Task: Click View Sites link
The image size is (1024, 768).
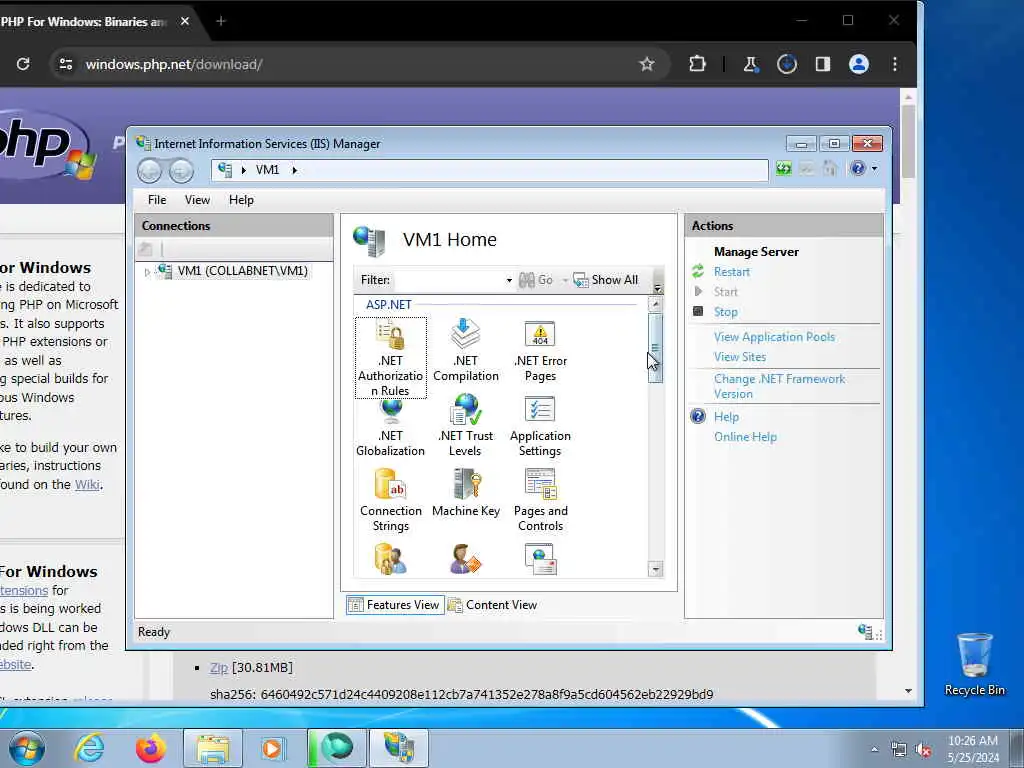Action: point(739,357)
